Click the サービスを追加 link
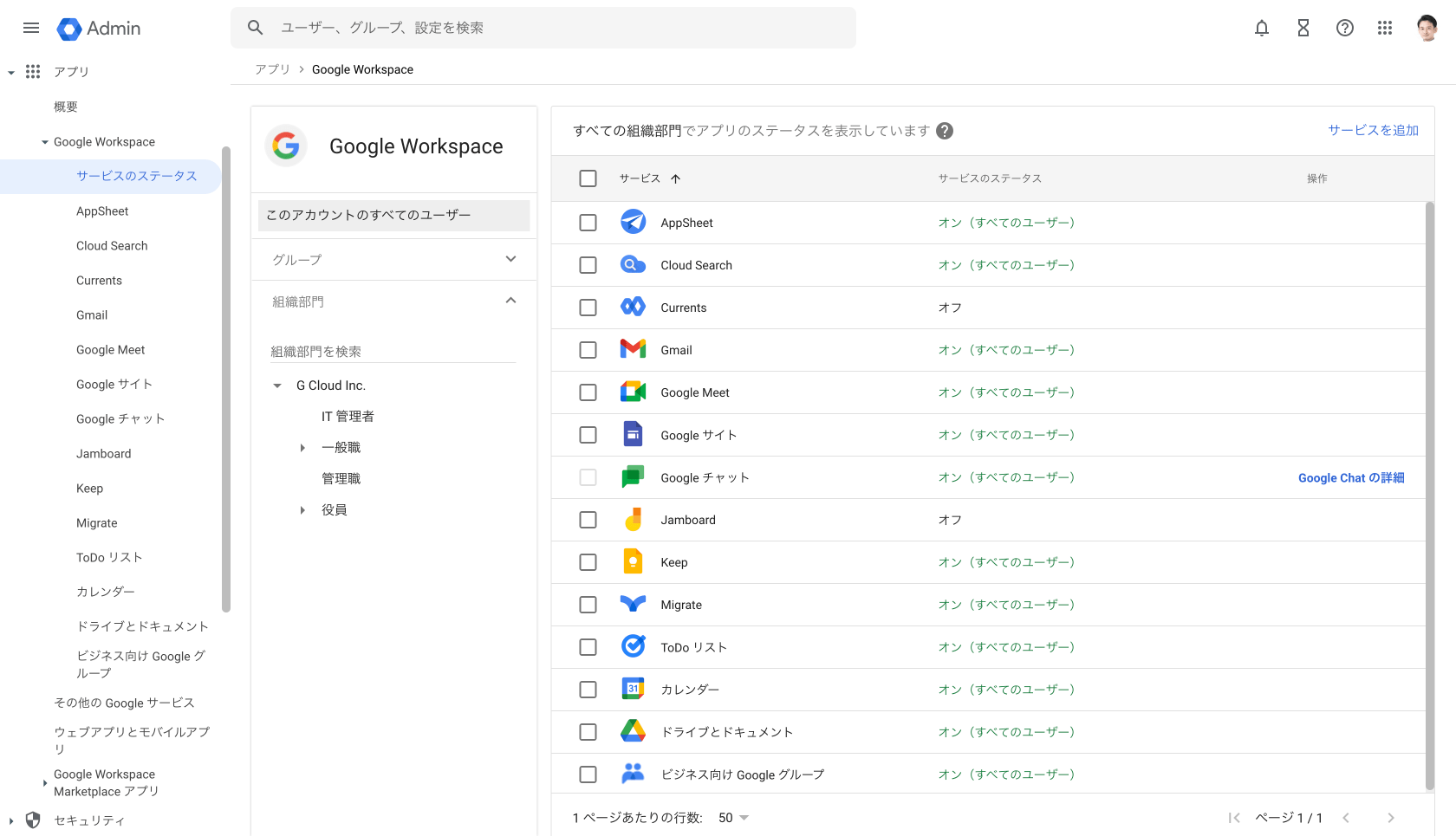The image size is (1456, 836). tap(1374, 130)
